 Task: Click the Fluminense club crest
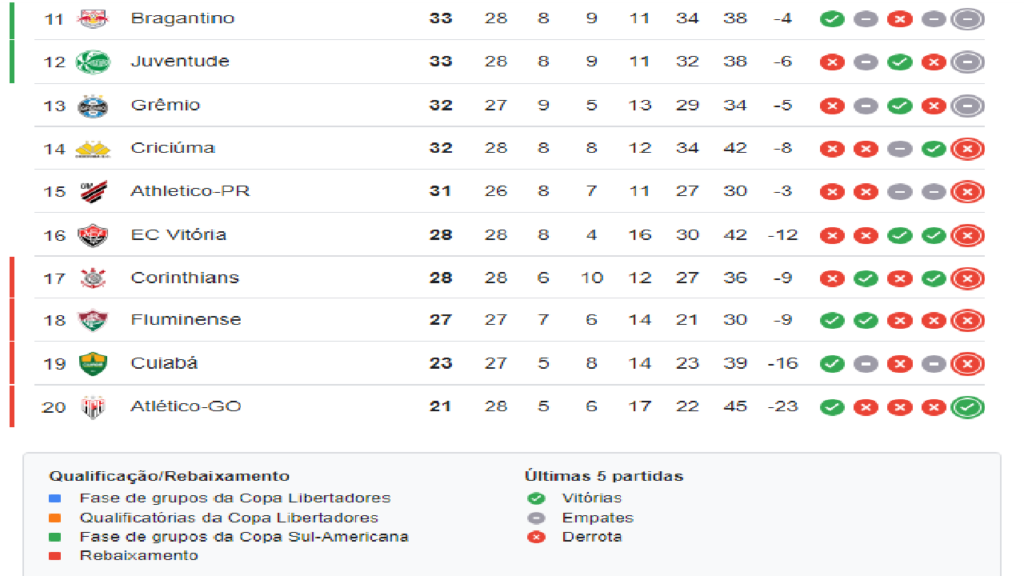click(x=93, y=321)
